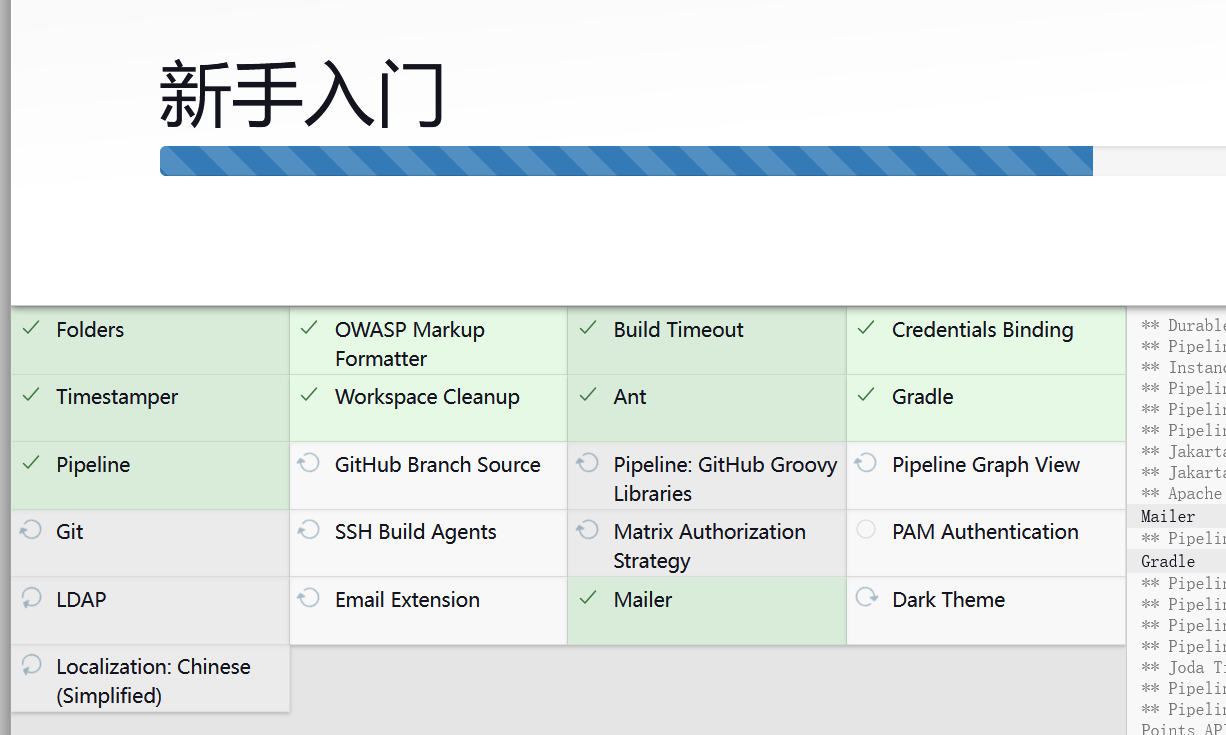1226x735 pixels.
Task: Click the Credentials Binding plugin label
Action: tap(982, 330)
